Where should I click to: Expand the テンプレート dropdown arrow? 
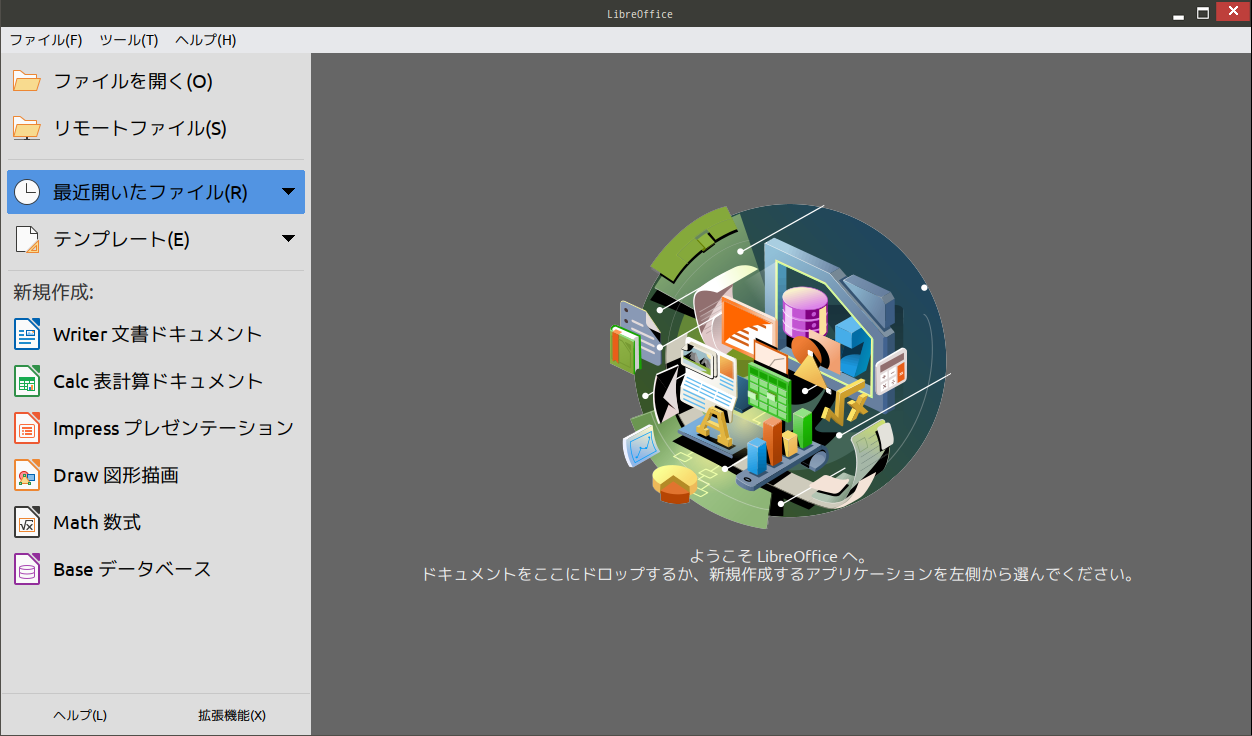288,239
